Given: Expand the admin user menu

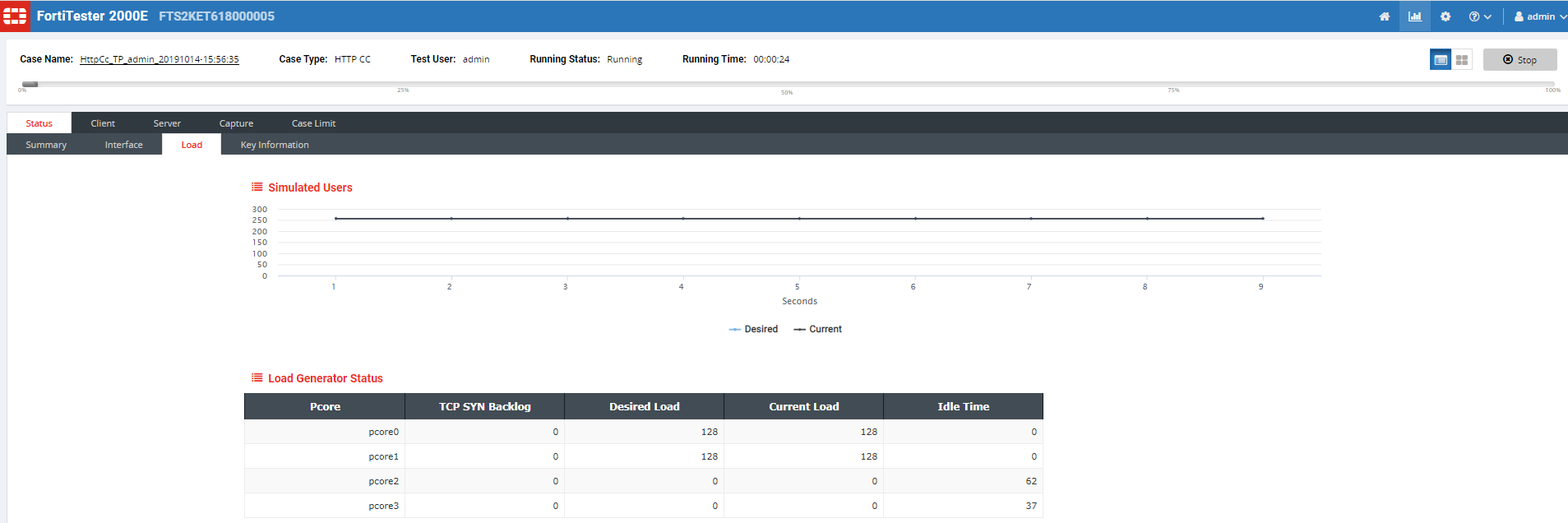Looking at the screenshot, I should pyautogui.click(x=1540, y=16).
